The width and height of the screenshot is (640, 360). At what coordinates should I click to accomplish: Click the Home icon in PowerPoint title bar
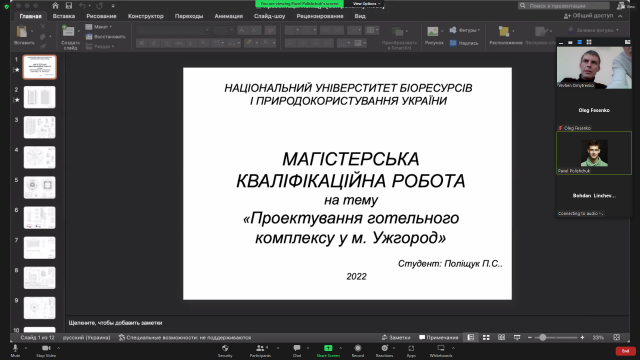click(x=56, y=6)
